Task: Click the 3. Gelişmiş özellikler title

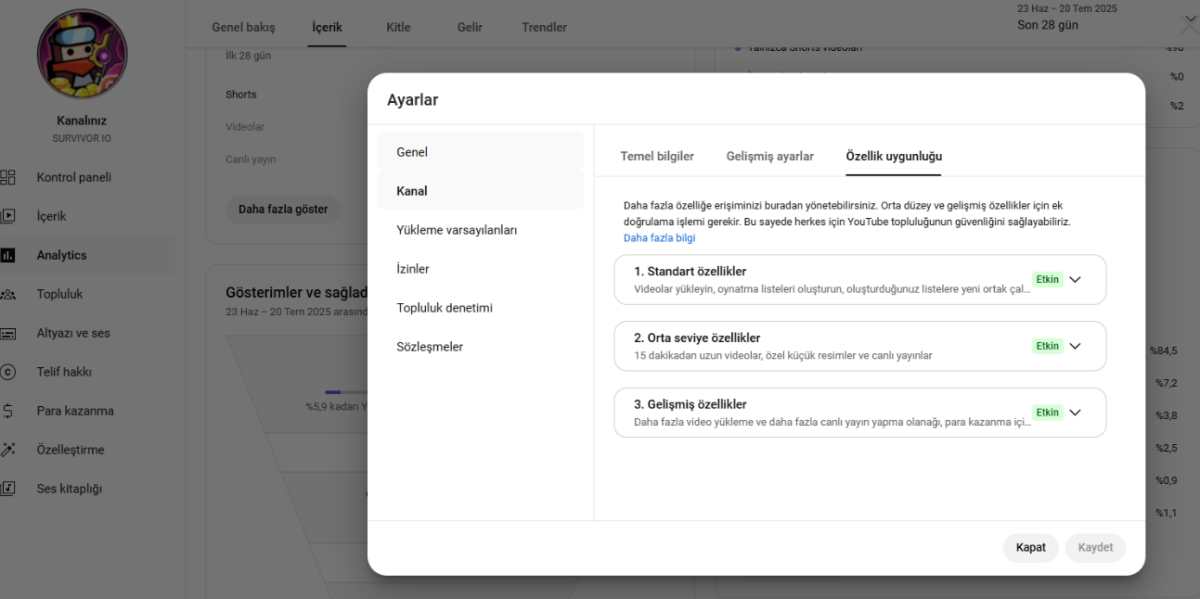Action: point(690,404)
